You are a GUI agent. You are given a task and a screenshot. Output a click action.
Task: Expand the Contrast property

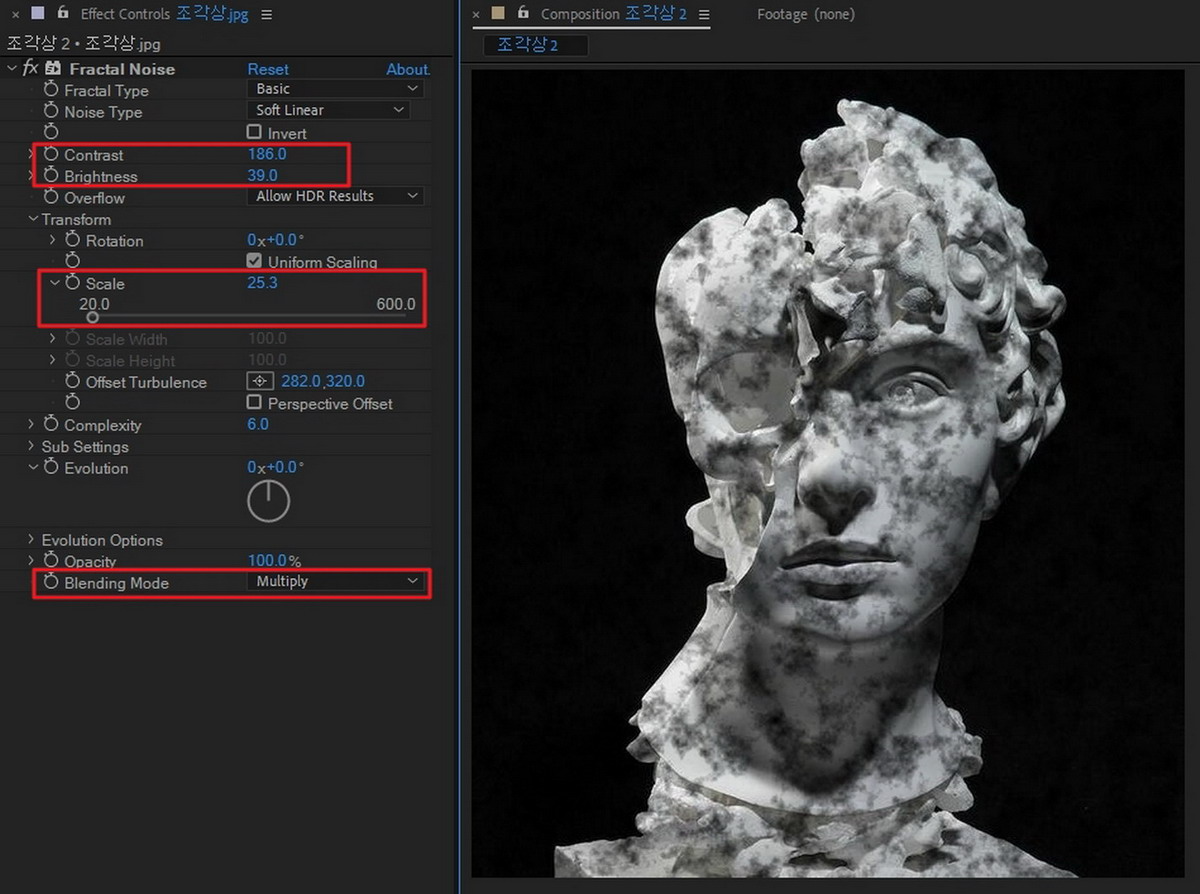(x=32, y=155)
